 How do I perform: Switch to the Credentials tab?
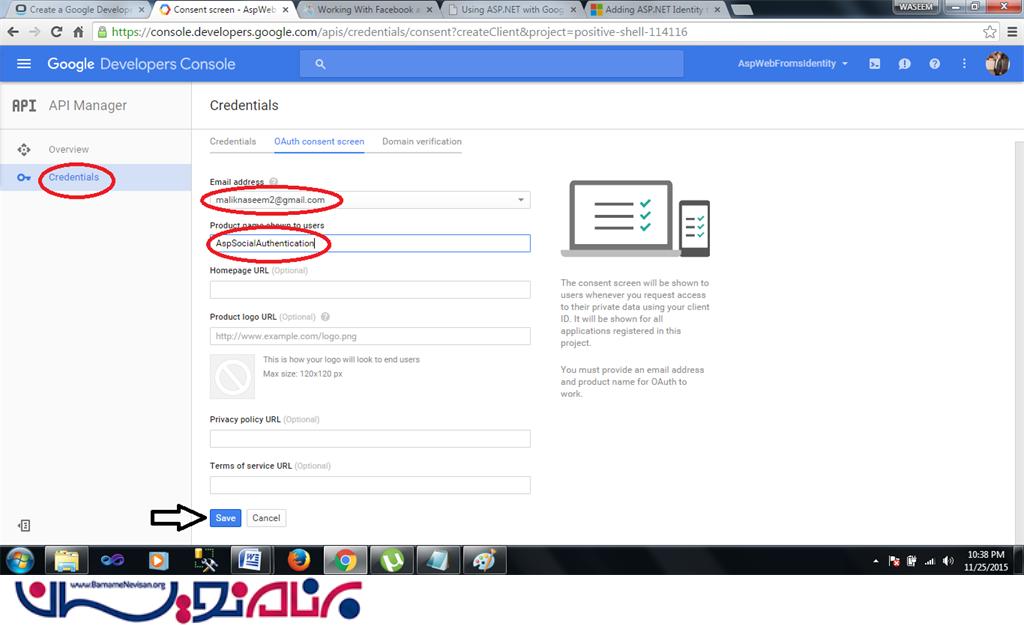click(x=232, y=142)
